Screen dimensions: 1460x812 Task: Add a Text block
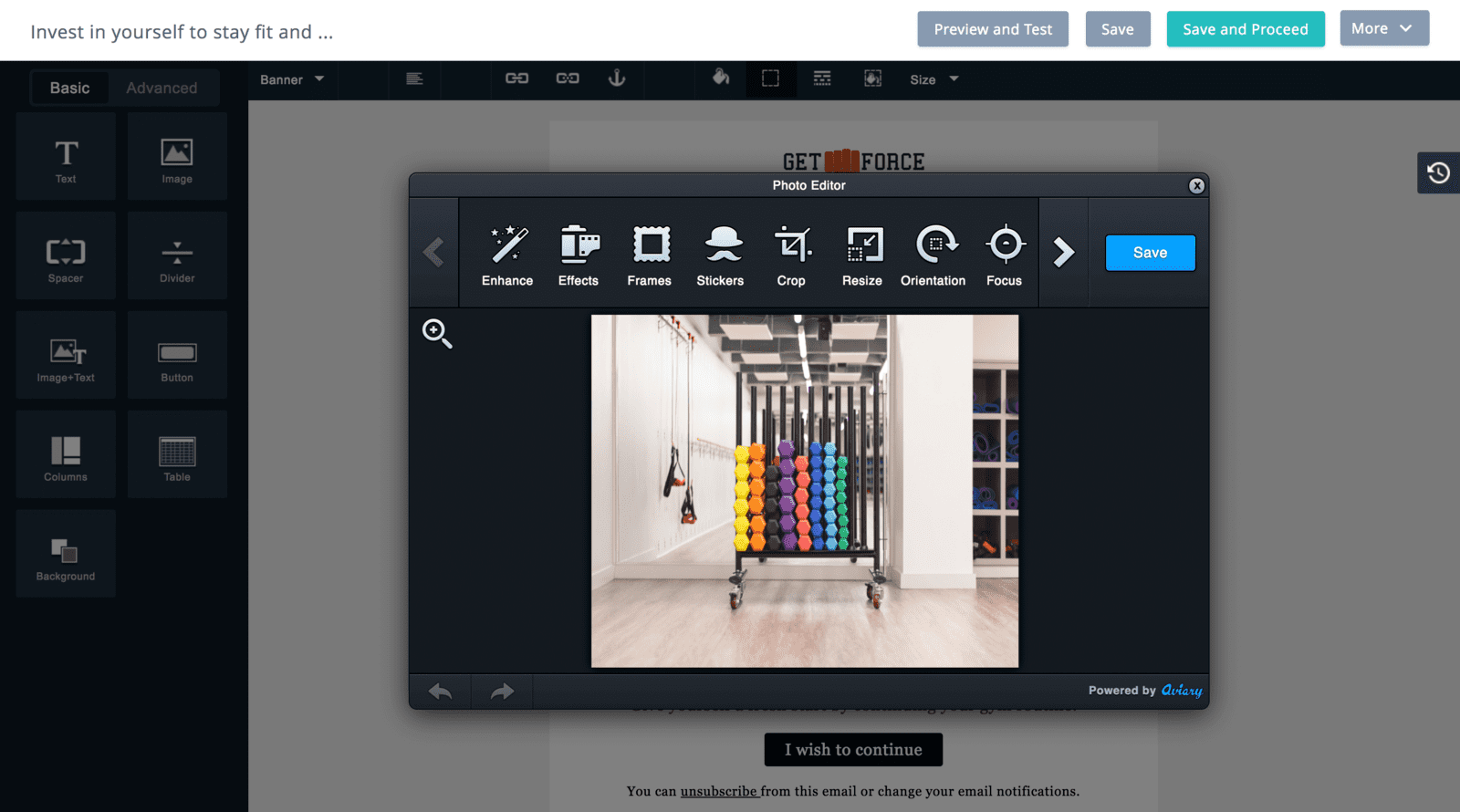pyautogui.click(x=66, y=157)
